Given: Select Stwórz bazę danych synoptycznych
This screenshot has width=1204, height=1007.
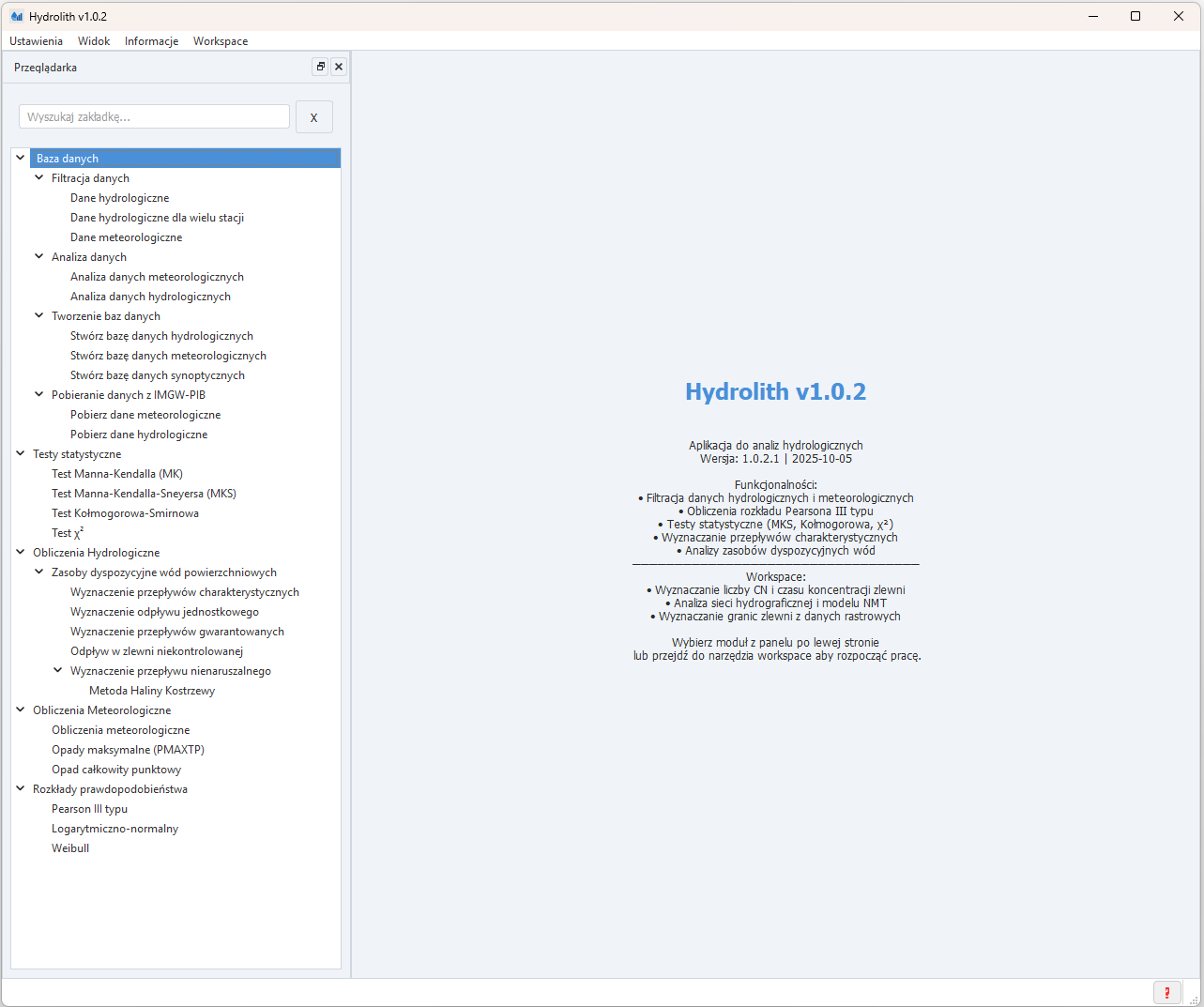Looking at the screenshot, I should click(158, 375).
